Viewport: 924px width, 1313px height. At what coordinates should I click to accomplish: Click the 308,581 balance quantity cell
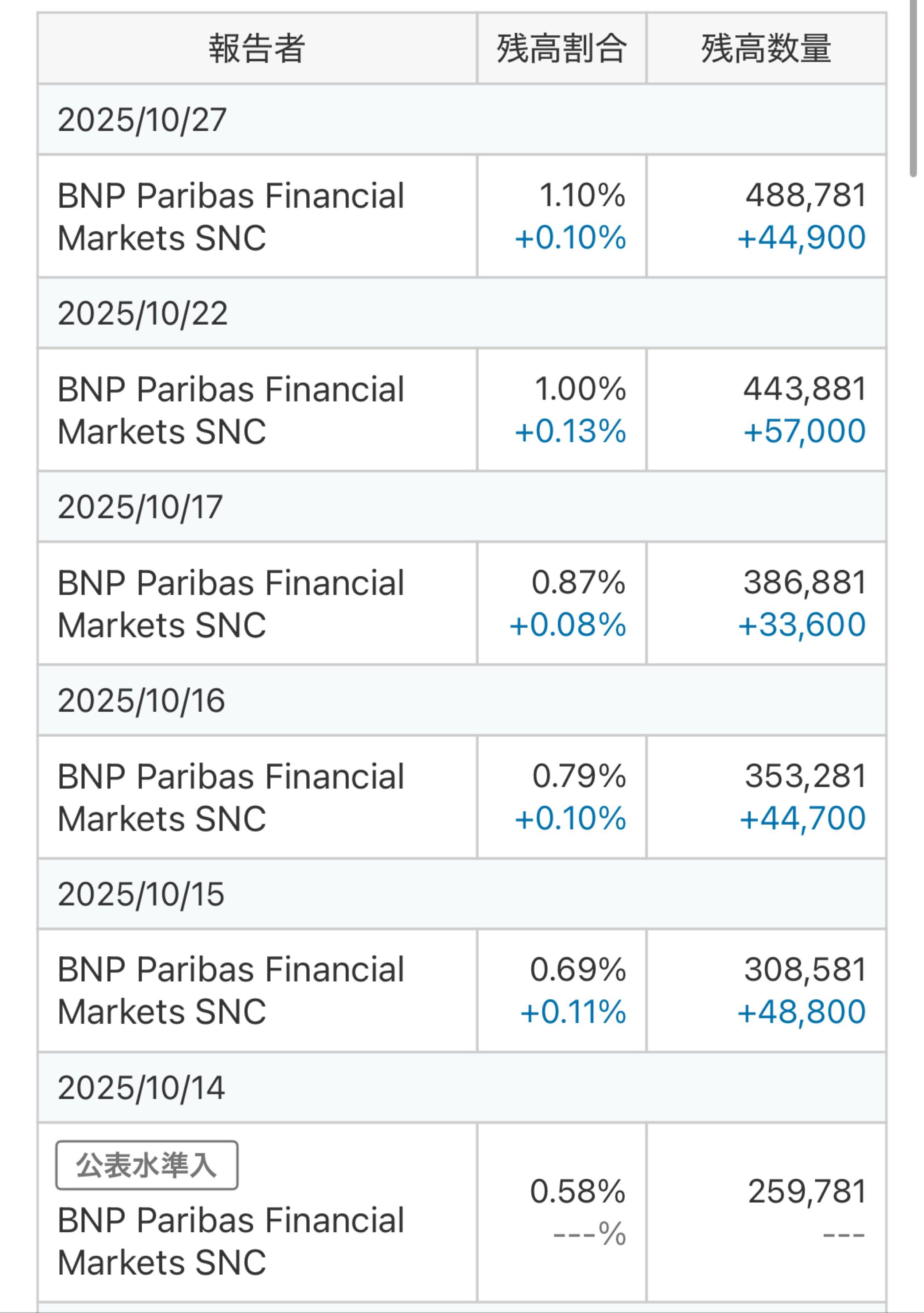pos(805,970)
